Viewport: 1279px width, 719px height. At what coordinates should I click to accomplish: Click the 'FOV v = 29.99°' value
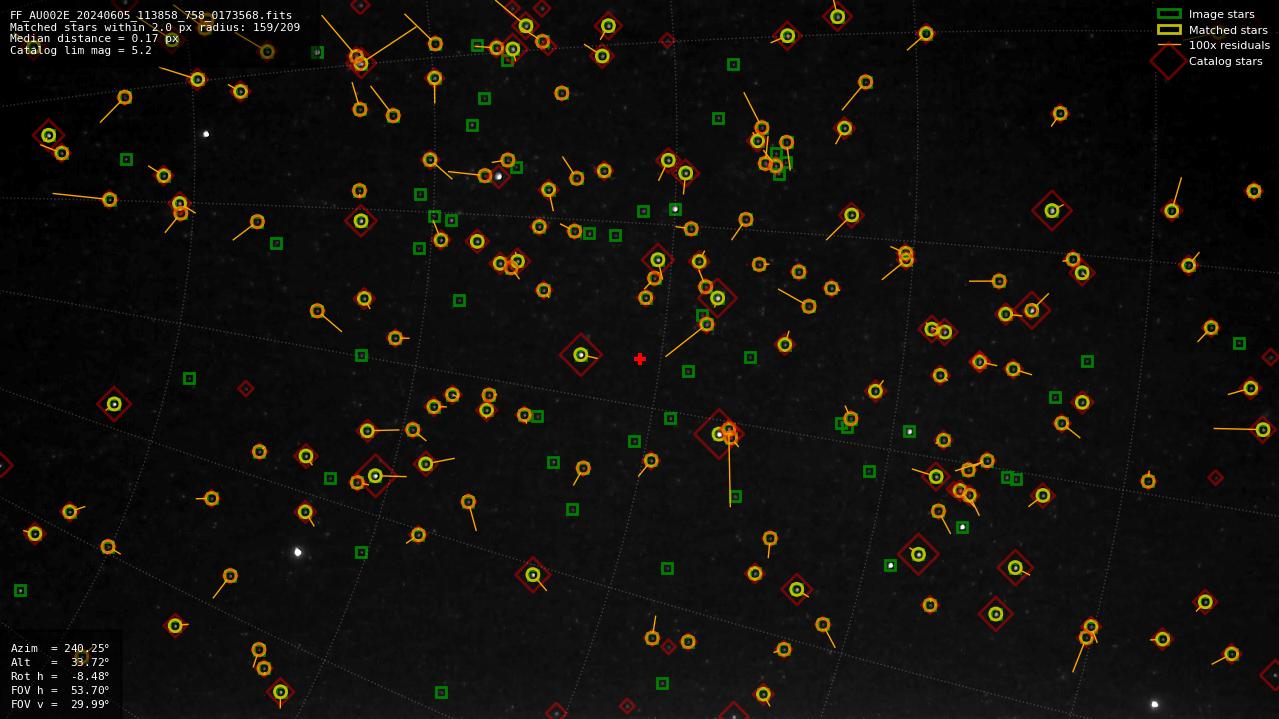(60, 704)
